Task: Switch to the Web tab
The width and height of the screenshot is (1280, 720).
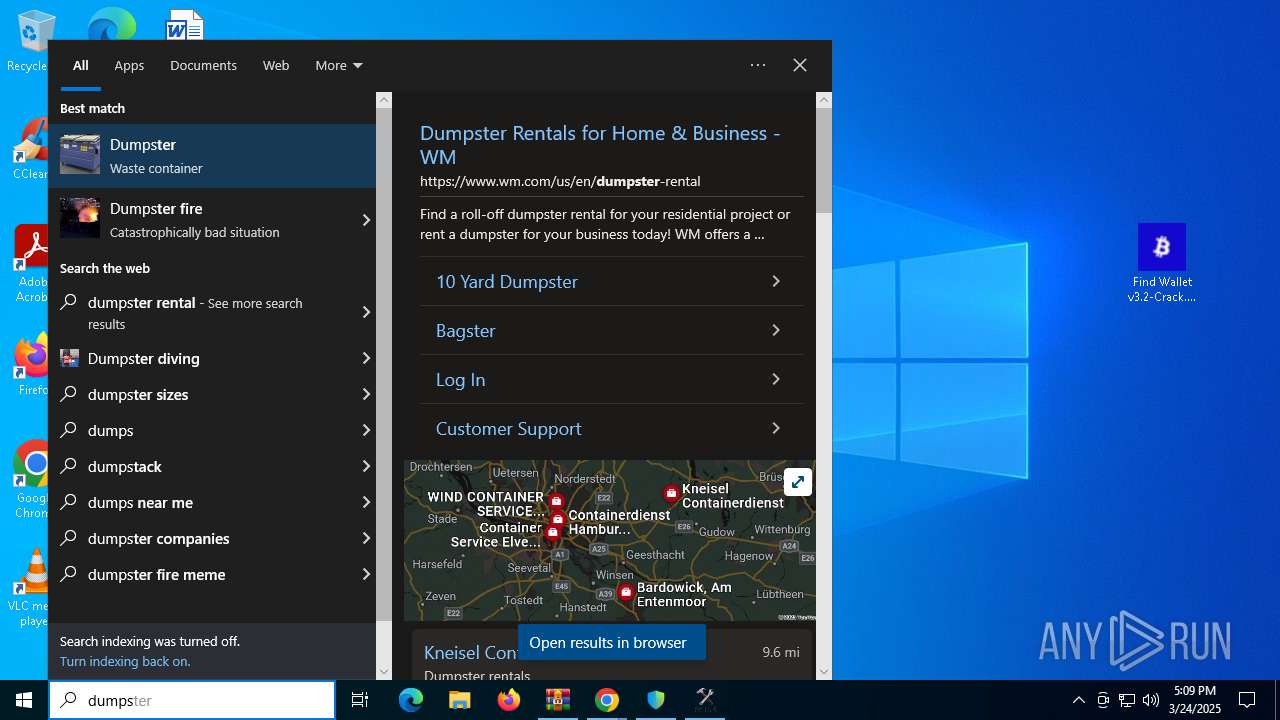Action: click(x=276, y=65)
